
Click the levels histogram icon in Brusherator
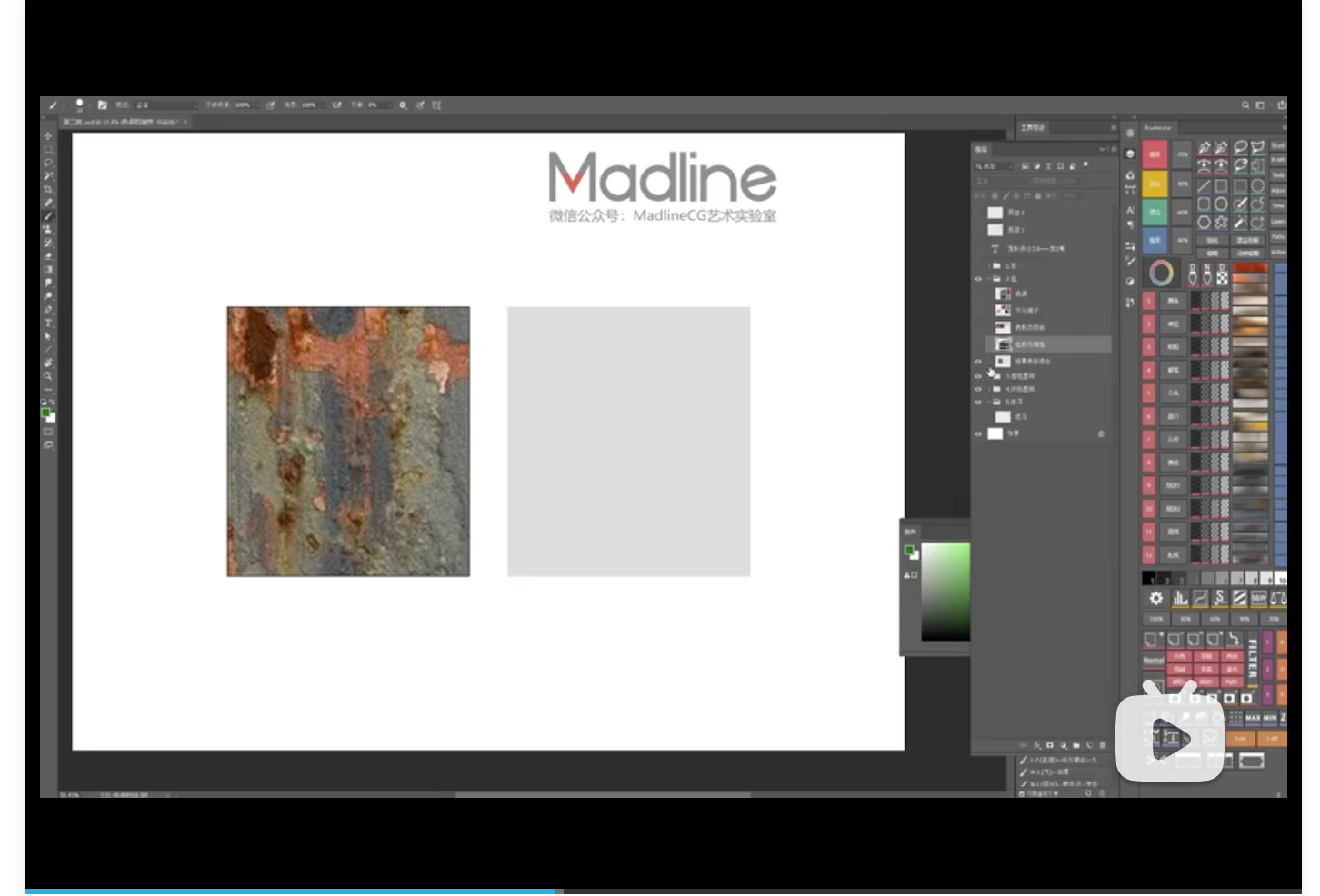click(x=1180, y=598)
